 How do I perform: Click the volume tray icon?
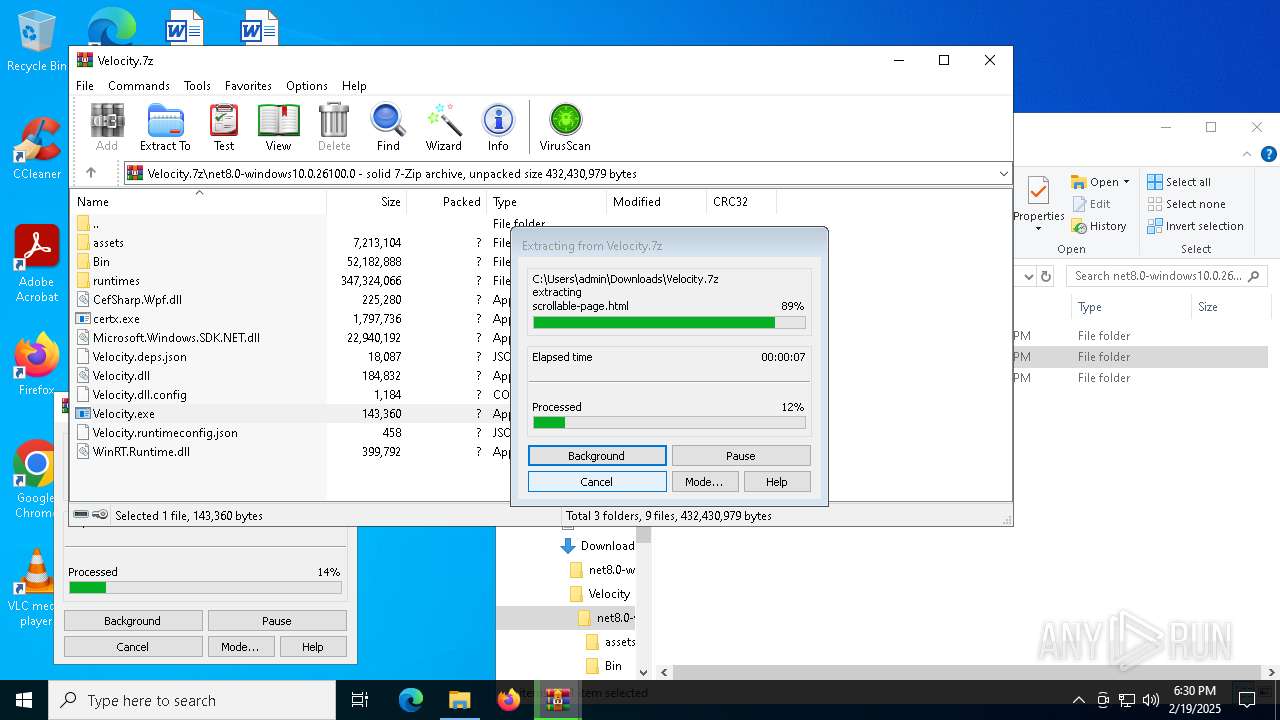pos(1151,700)
